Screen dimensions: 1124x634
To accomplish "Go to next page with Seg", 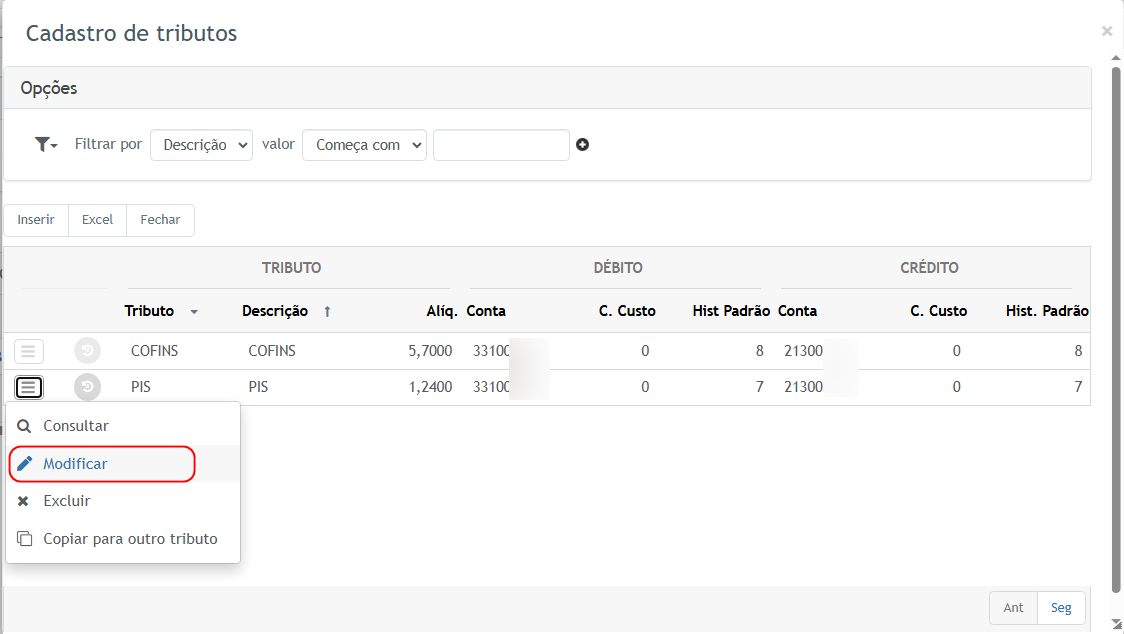I will pos(1060,608).
